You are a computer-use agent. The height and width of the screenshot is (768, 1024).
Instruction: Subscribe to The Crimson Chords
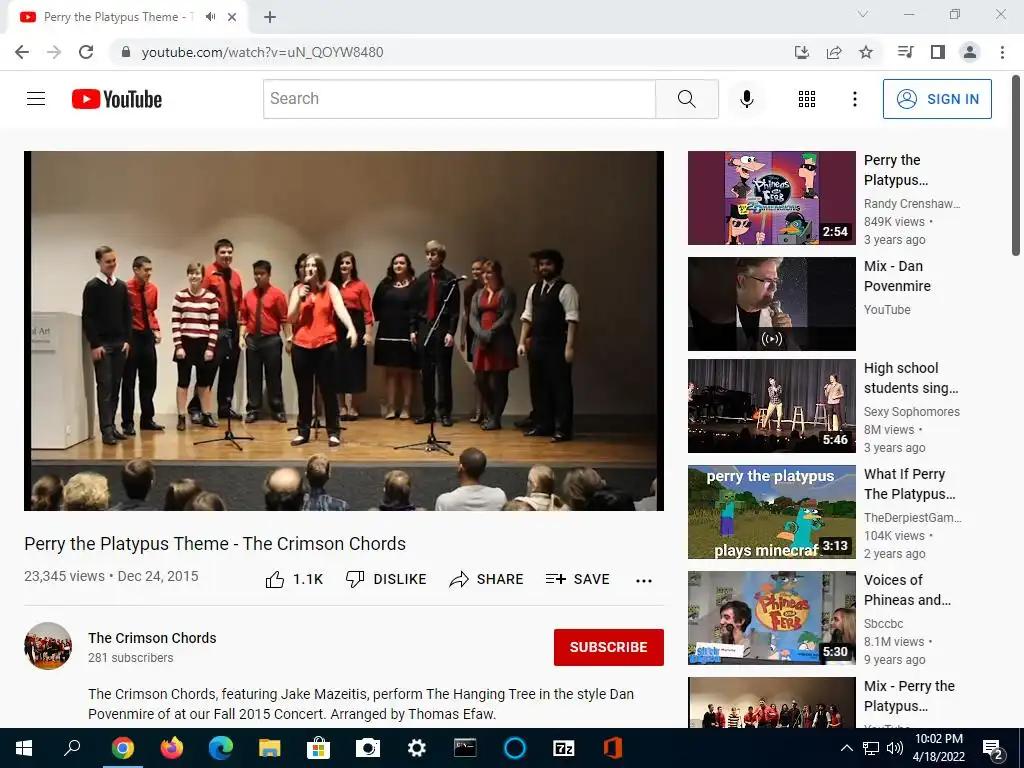[x=609, y=647]
